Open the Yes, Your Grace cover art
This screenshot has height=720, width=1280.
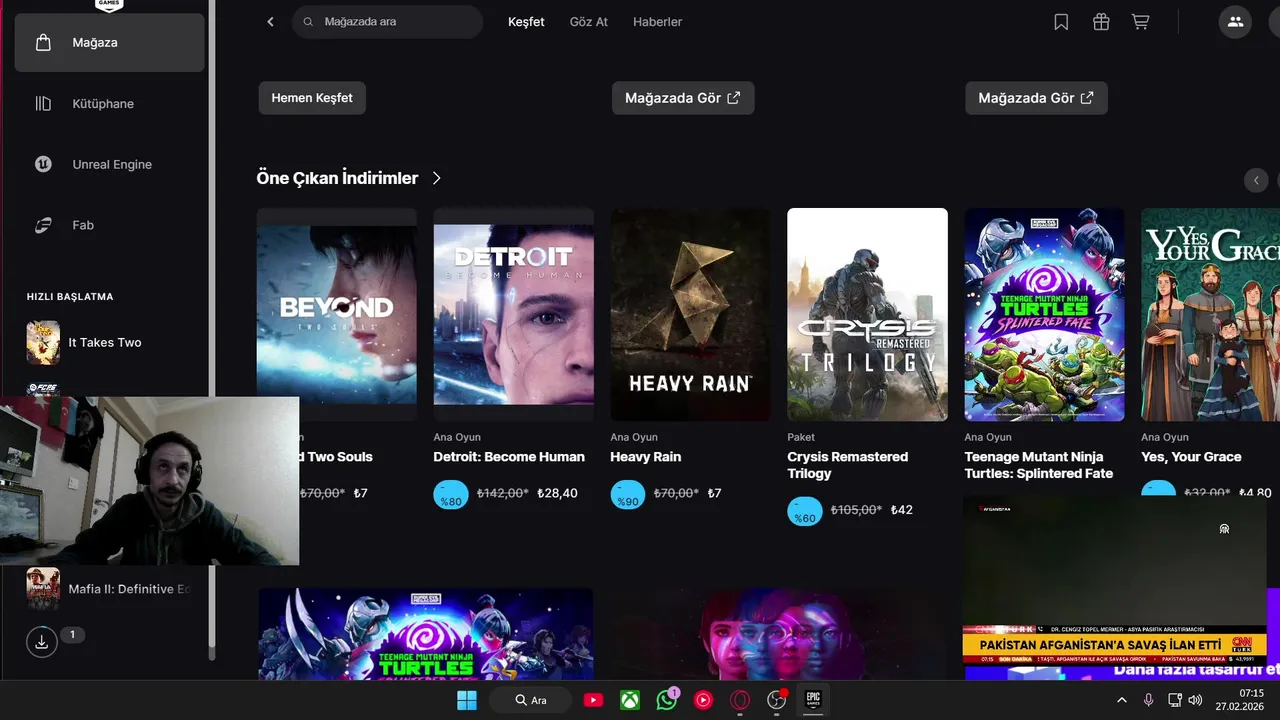pos(1211,314)
